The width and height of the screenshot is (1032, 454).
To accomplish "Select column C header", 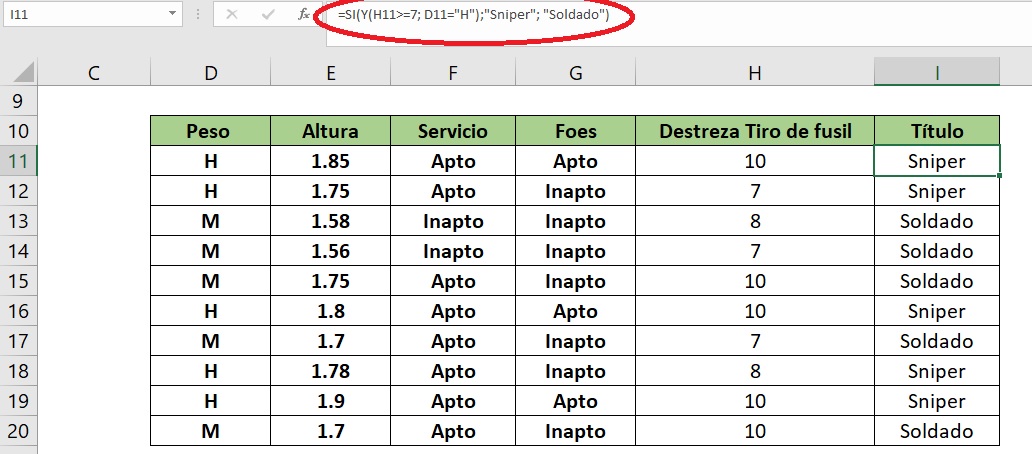I will [x=94, y=72].
